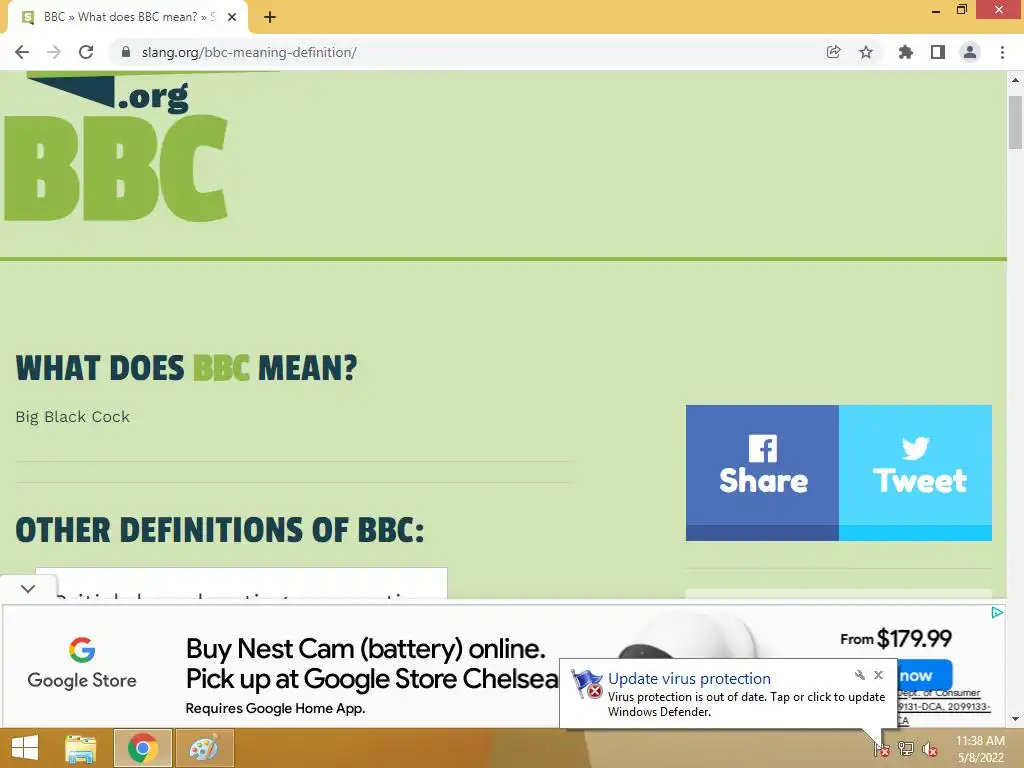The width and height of the screenshot is (1024, 768).
Task: Bookmark this page with the star
Action: pyautogui.click(x=866, y=52)
